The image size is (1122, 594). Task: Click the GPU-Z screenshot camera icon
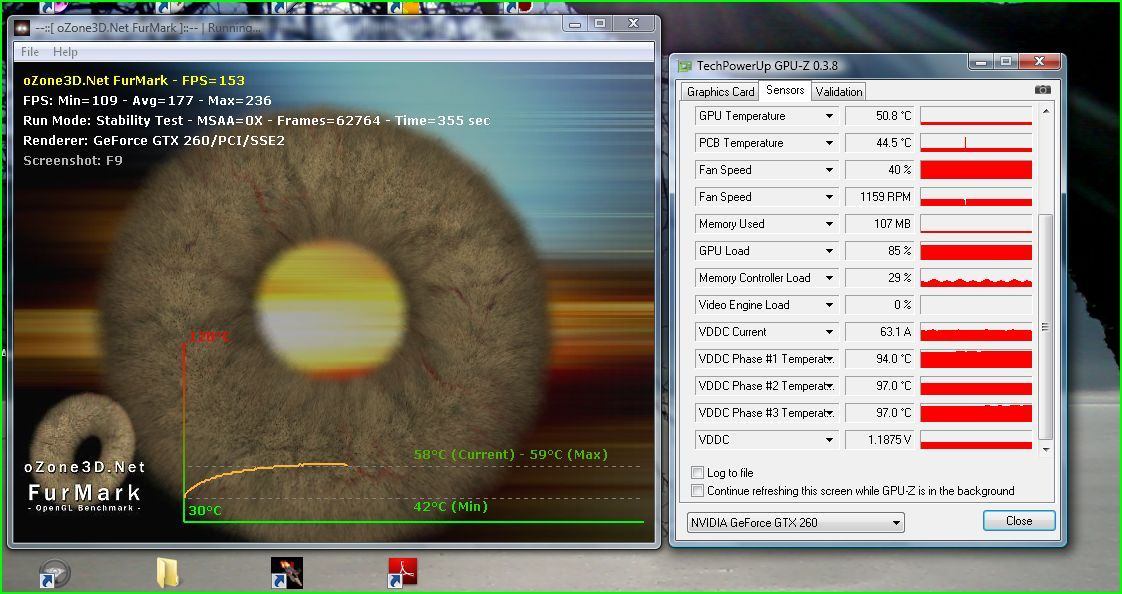pos(1043,89)
